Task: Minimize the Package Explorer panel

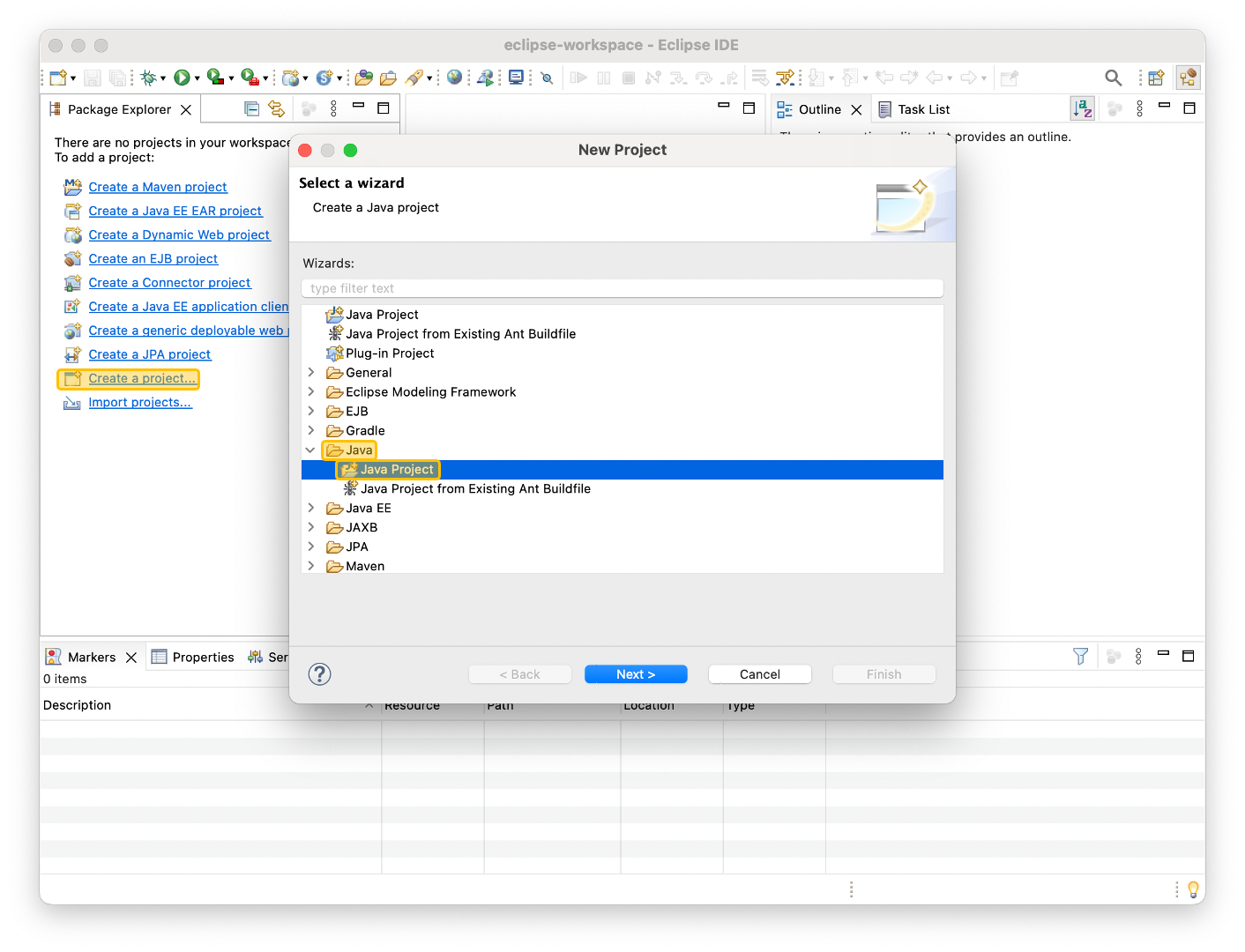Action: (x=359, y=107)
